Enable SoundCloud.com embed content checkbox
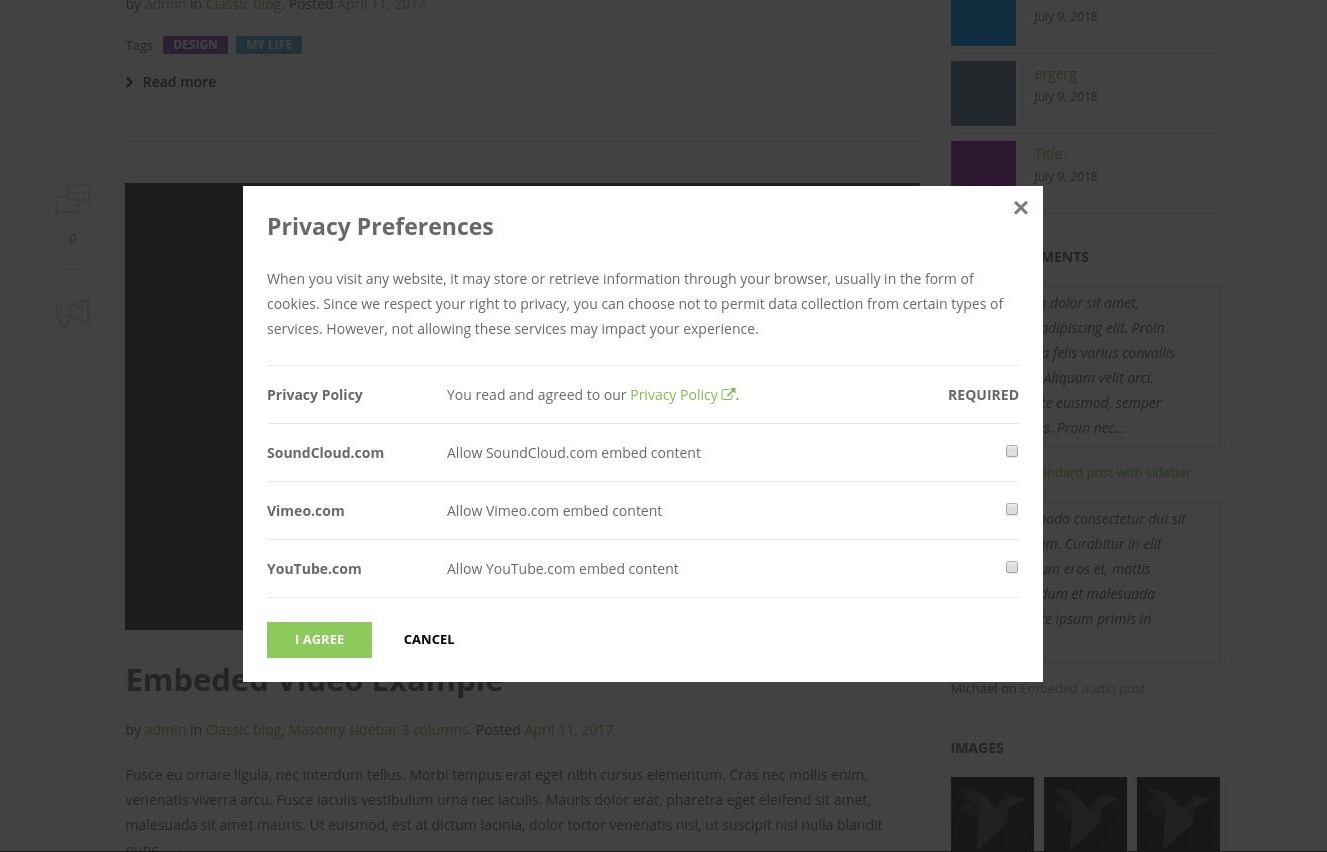The image size is (1327, 852). (1012, 452)
